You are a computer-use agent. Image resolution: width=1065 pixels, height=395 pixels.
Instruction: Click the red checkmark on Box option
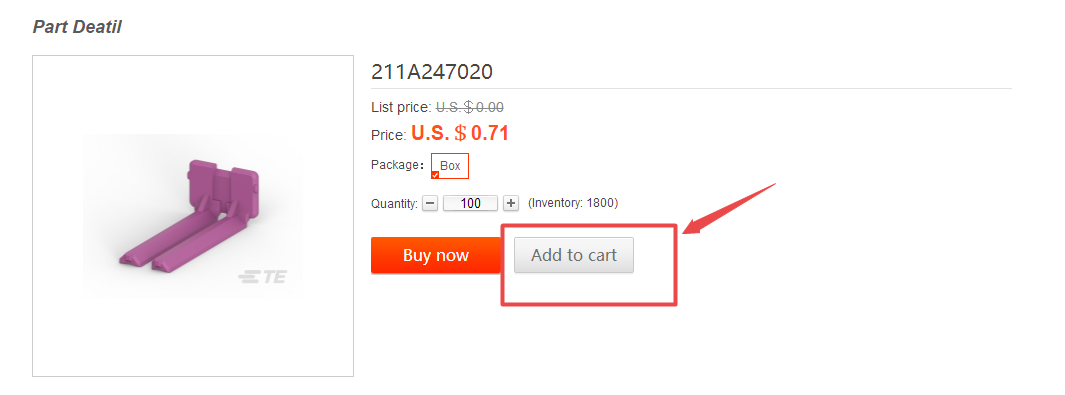[435, 175]
